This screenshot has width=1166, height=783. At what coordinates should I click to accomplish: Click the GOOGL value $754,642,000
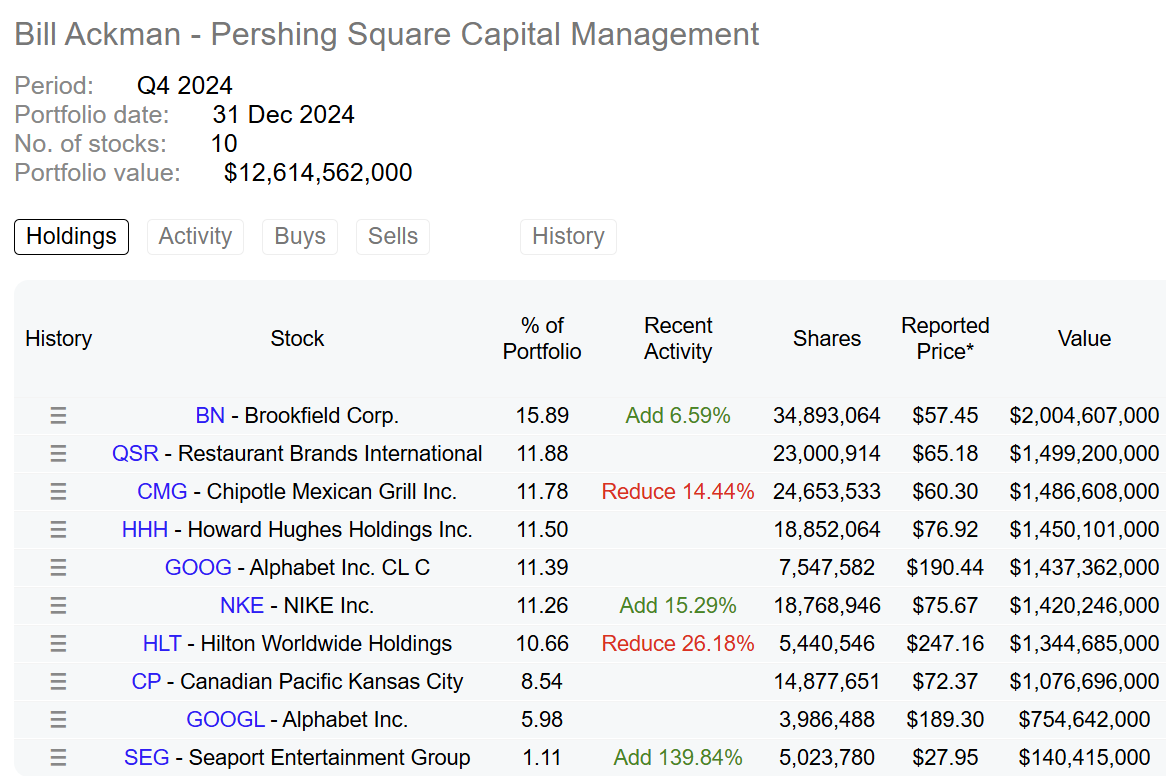[x=1084, y=719]
